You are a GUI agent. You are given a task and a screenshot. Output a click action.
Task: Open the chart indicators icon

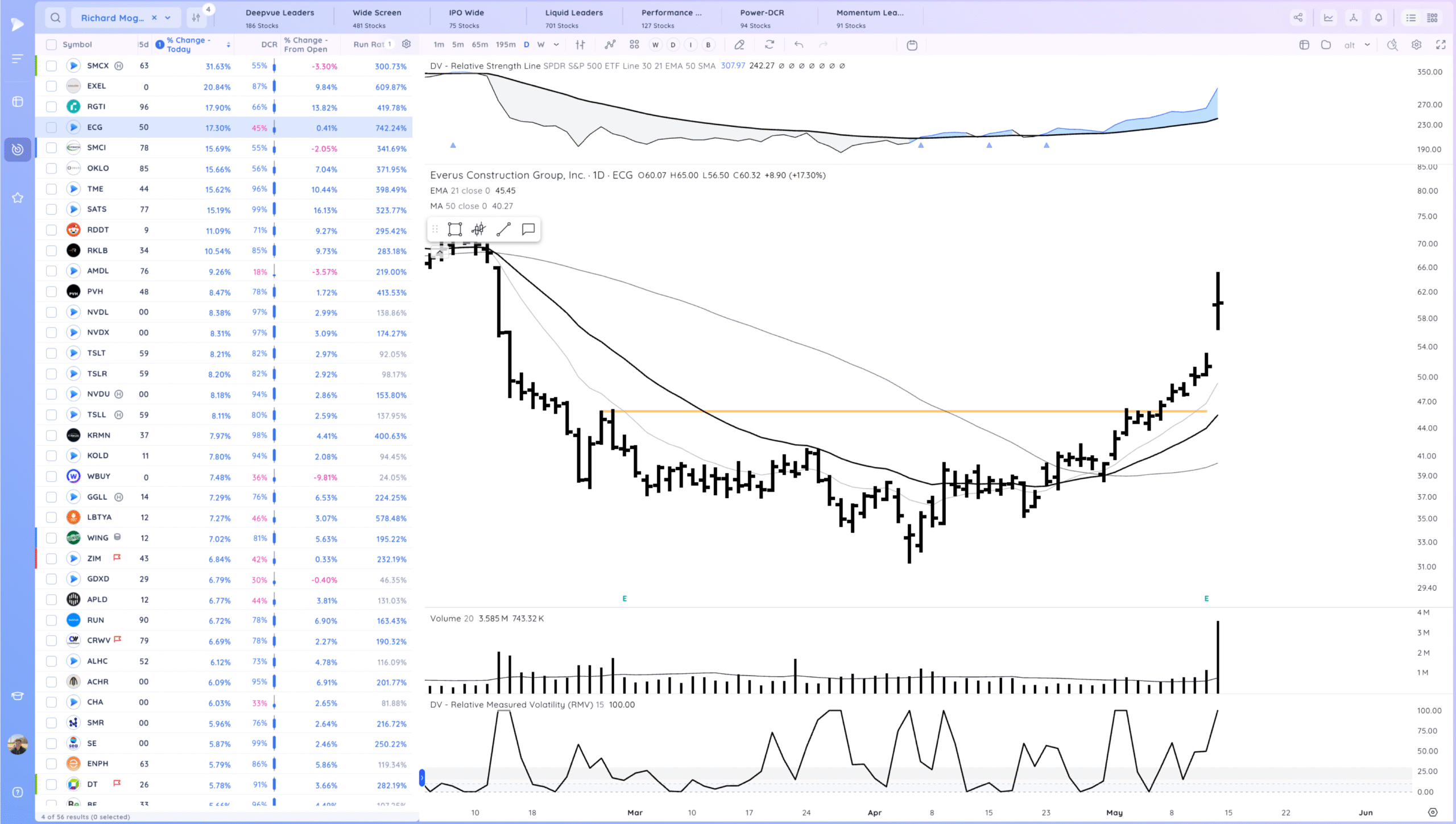[x=610, y=44]
